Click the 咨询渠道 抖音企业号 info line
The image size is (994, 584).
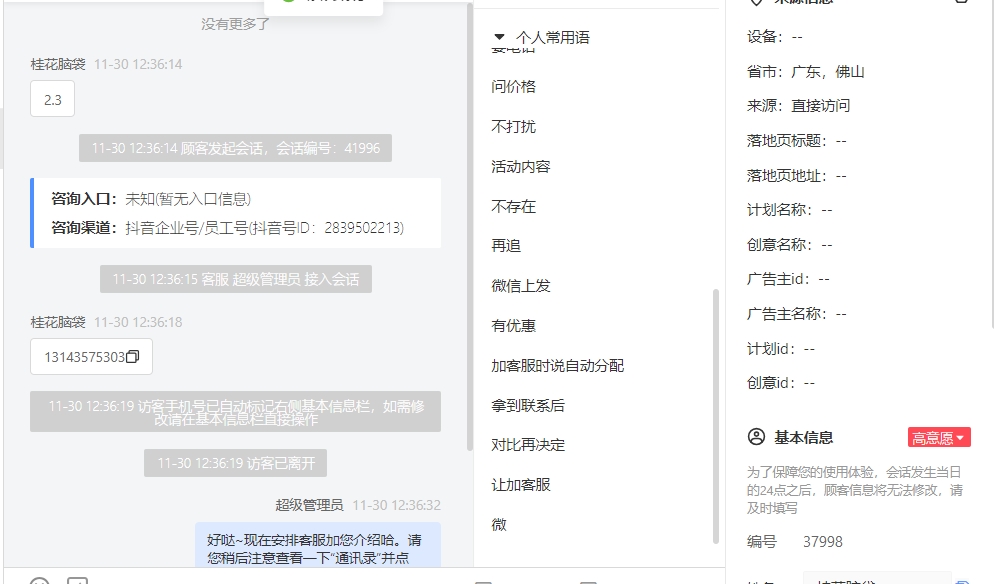pos(228,228)
